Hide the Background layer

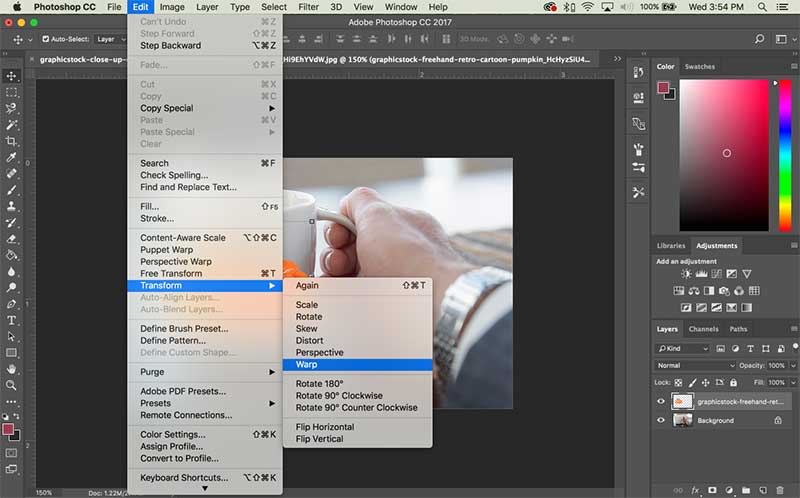coord(661,420)
